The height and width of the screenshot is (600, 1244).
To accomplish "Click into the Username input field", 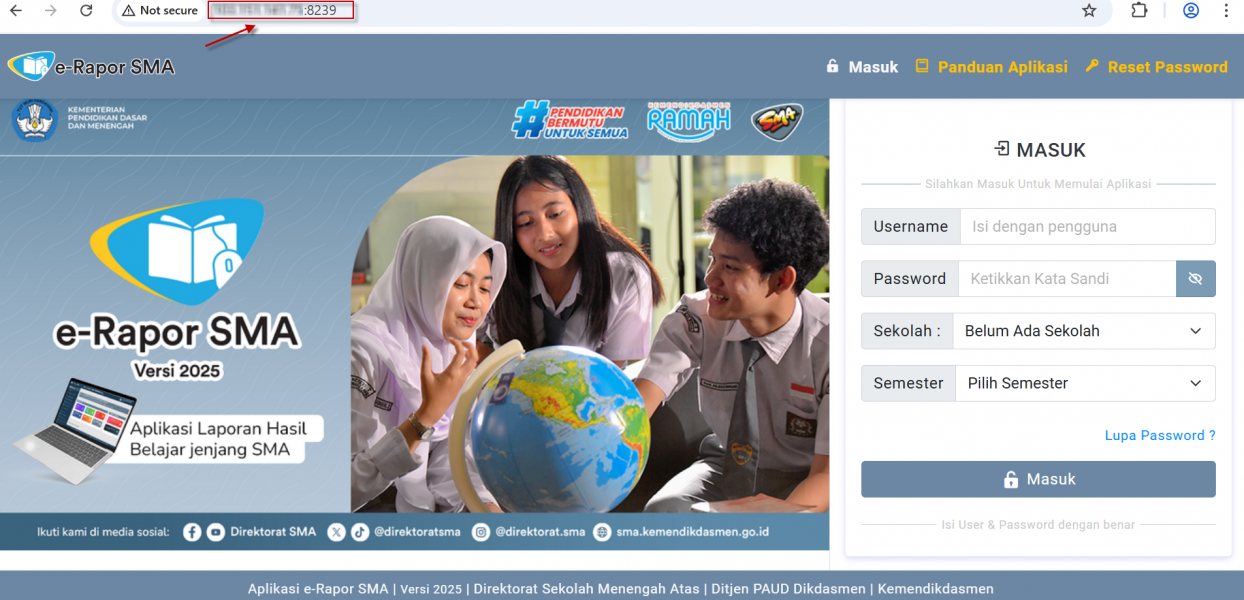I will click(x=1087, y=227).
